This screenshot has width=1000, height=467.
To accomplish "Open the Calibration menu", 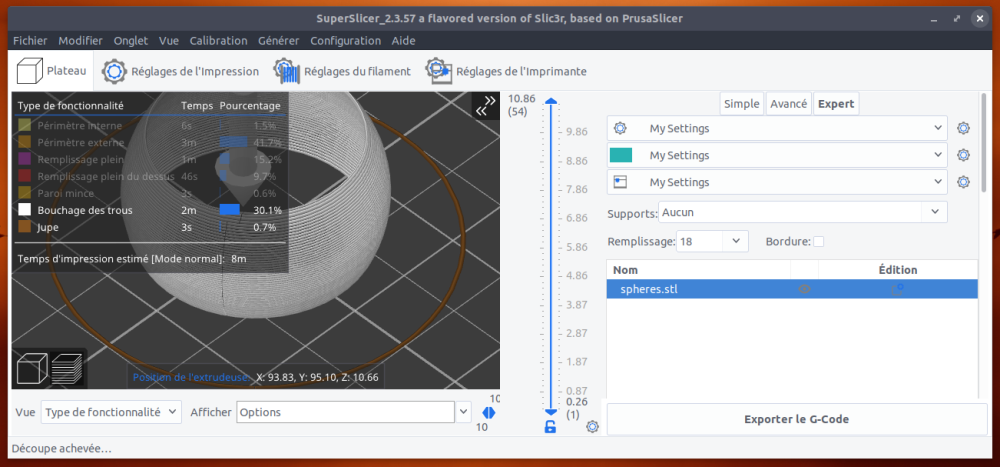I will pyautogui.click(x=218, y=41).
